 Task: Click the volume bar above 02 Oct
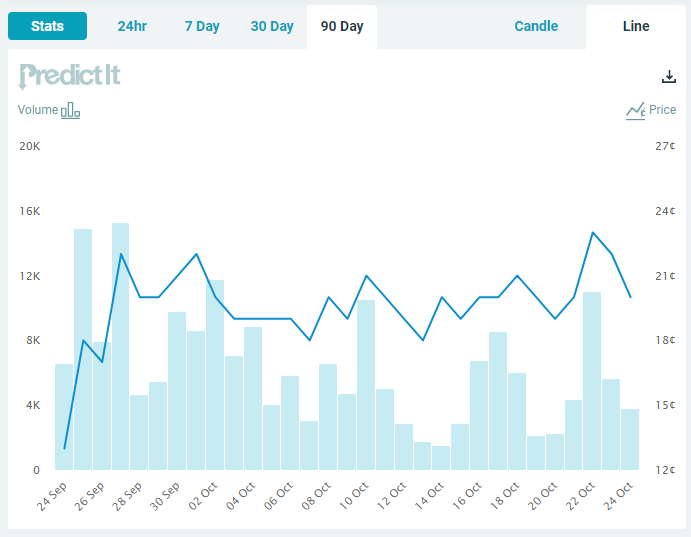pyautogui.click(x=215, y=375)
